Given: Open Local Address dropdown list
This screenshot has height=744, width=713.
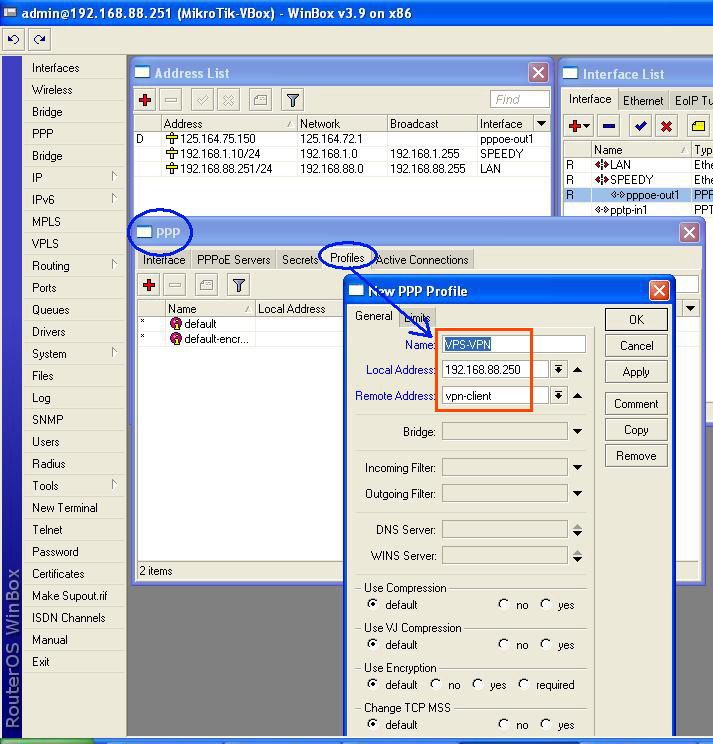Looking at the screenshot, I should [x=558, y=369].
